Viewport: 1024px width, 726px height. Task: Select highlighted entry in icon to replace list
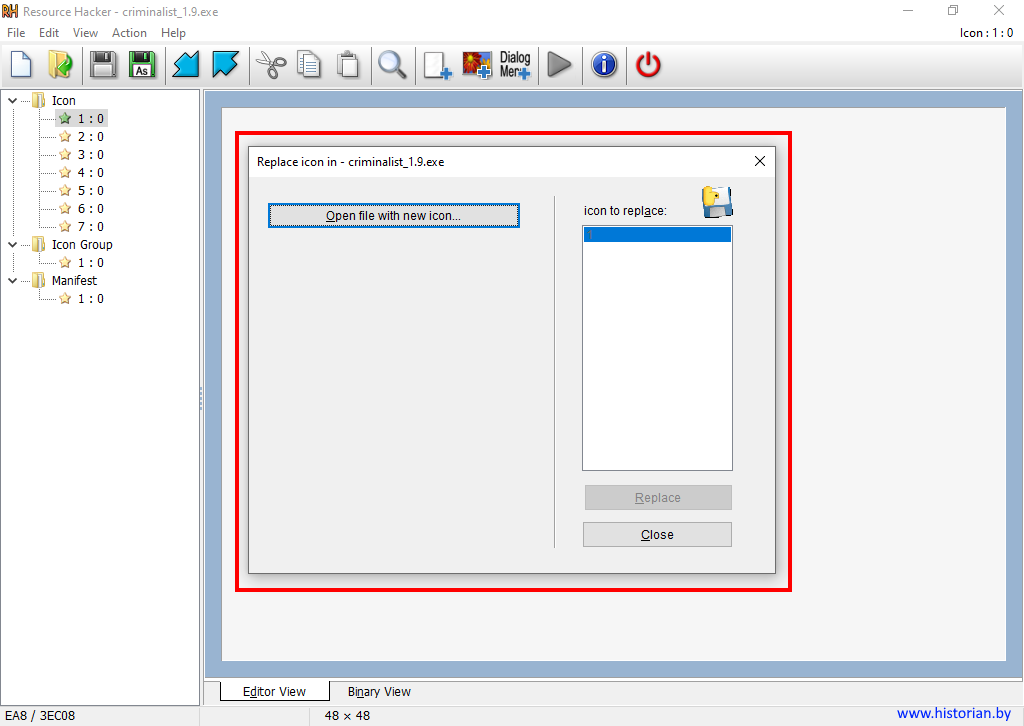657,235
